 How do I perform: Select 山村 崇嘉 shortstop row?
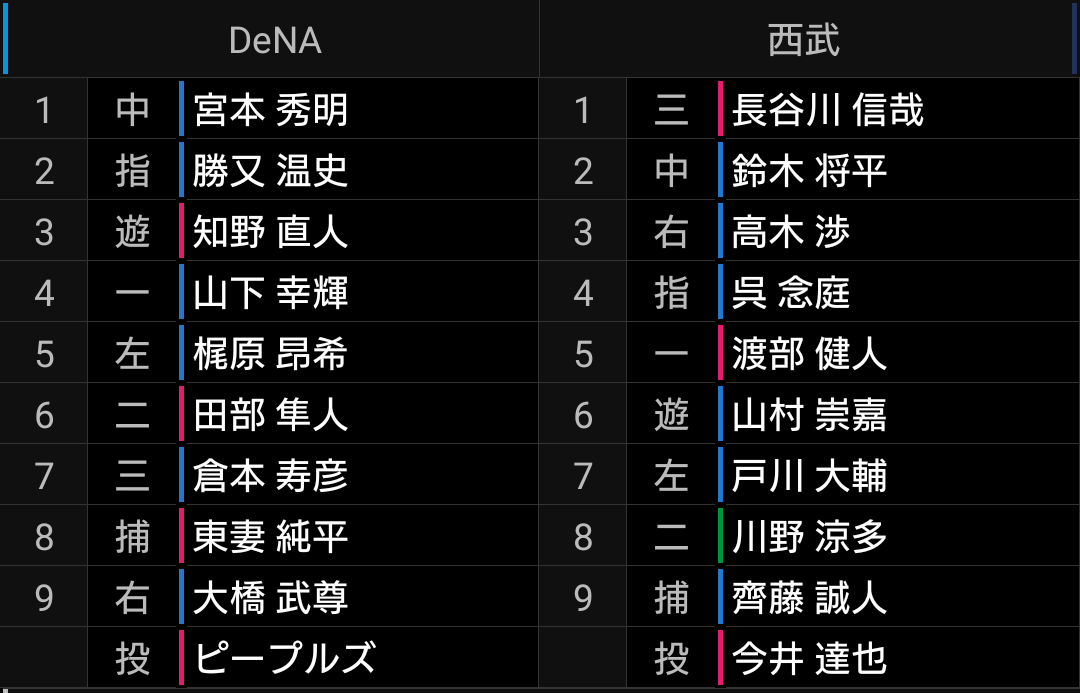pyautogui.click(x=809, y=414)
